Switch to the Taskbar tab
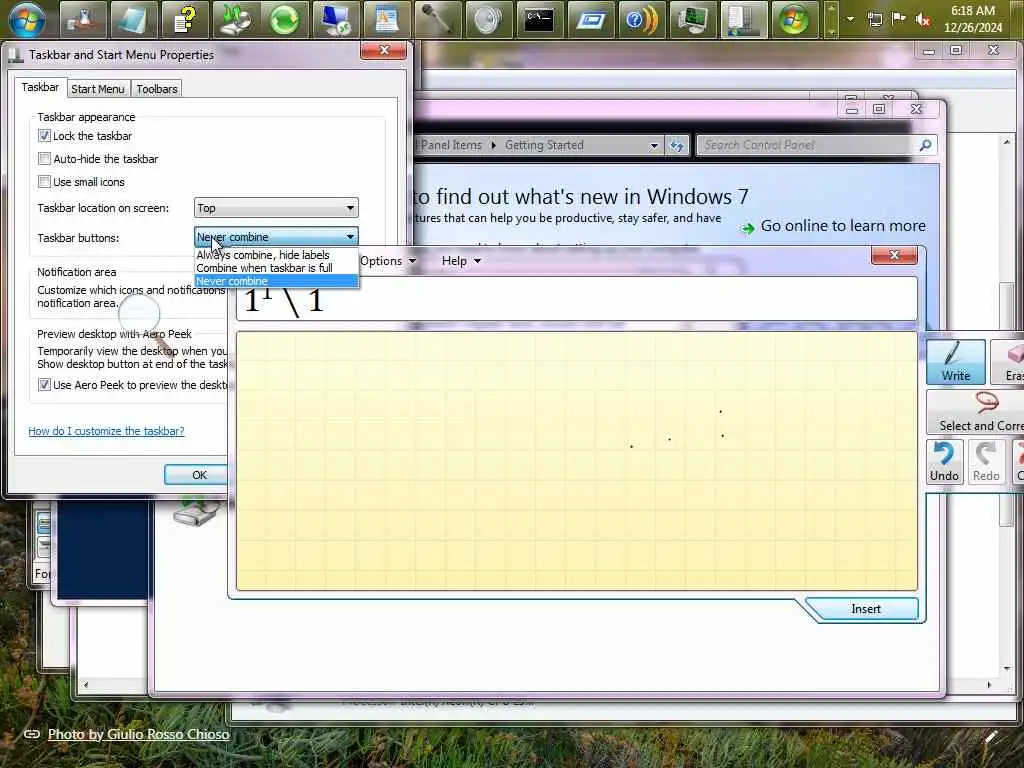This screenshot has width=1024, height=768. coord(40,87)
